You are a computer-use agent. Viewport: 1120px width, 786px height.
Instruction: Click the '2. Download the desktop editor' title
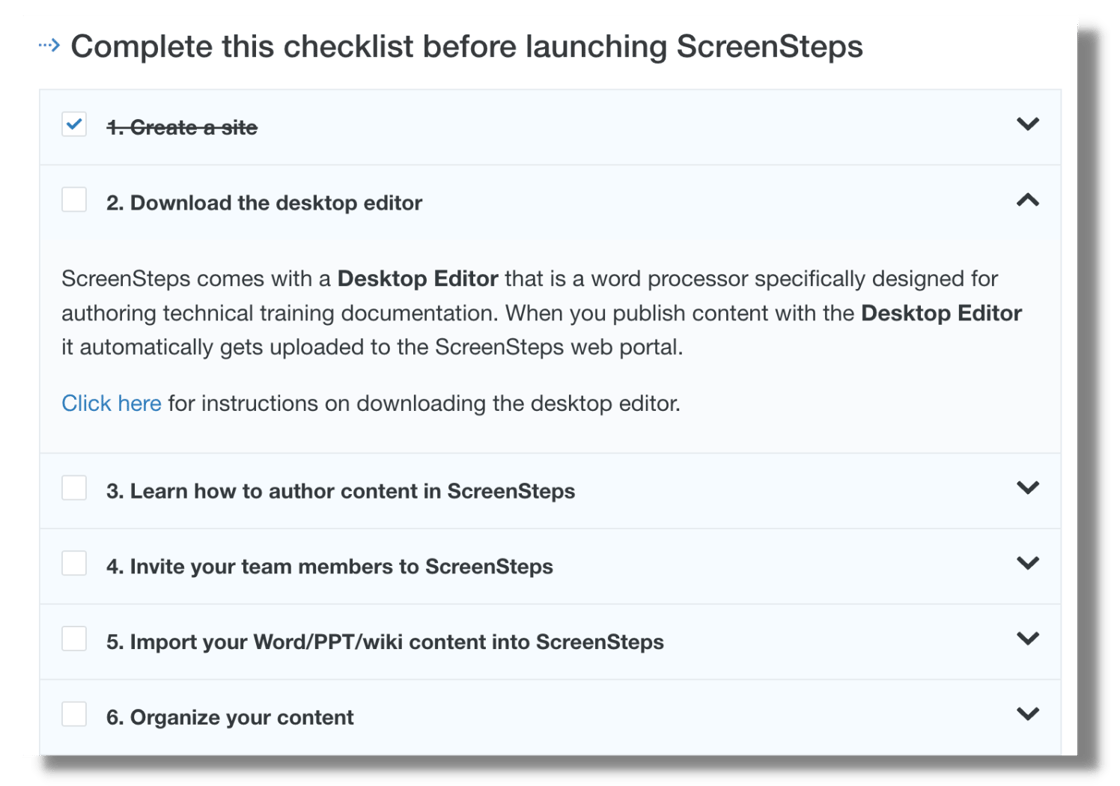pos(264,203)
